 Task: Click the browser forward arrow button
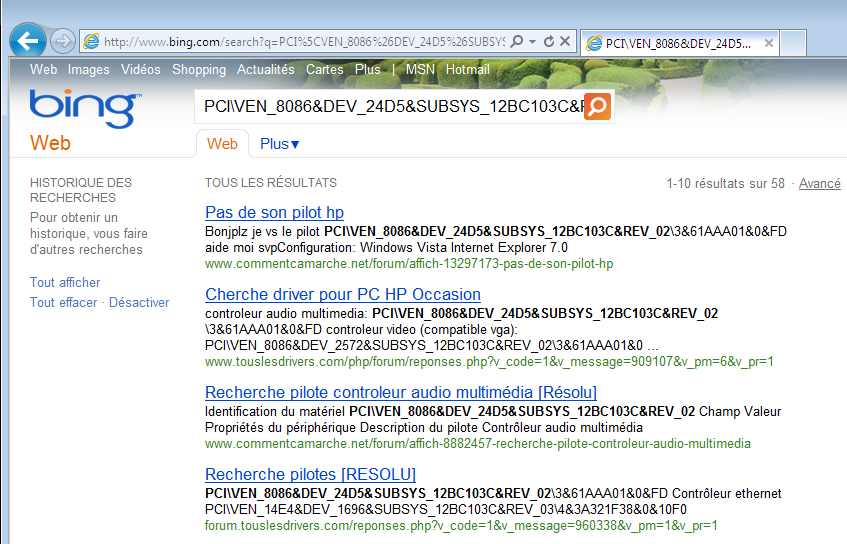pos(63,41)
